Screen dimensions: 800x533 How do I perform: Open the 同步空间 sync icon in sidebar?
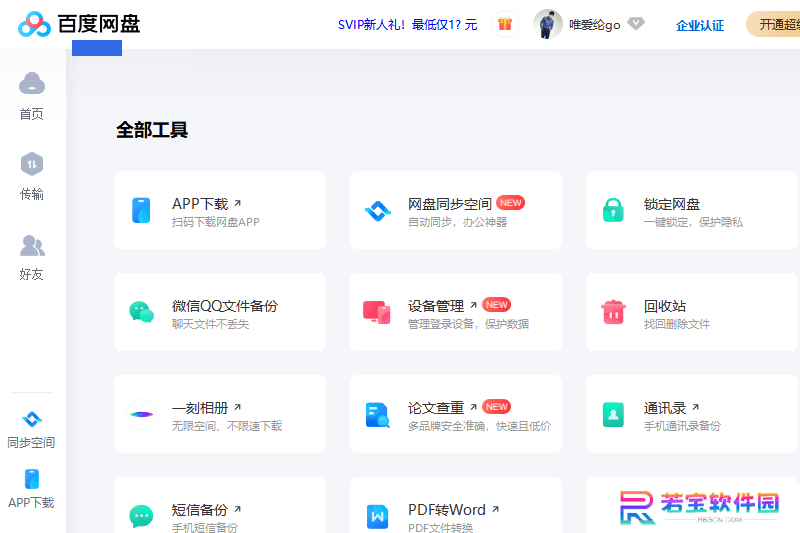[32, 419]
